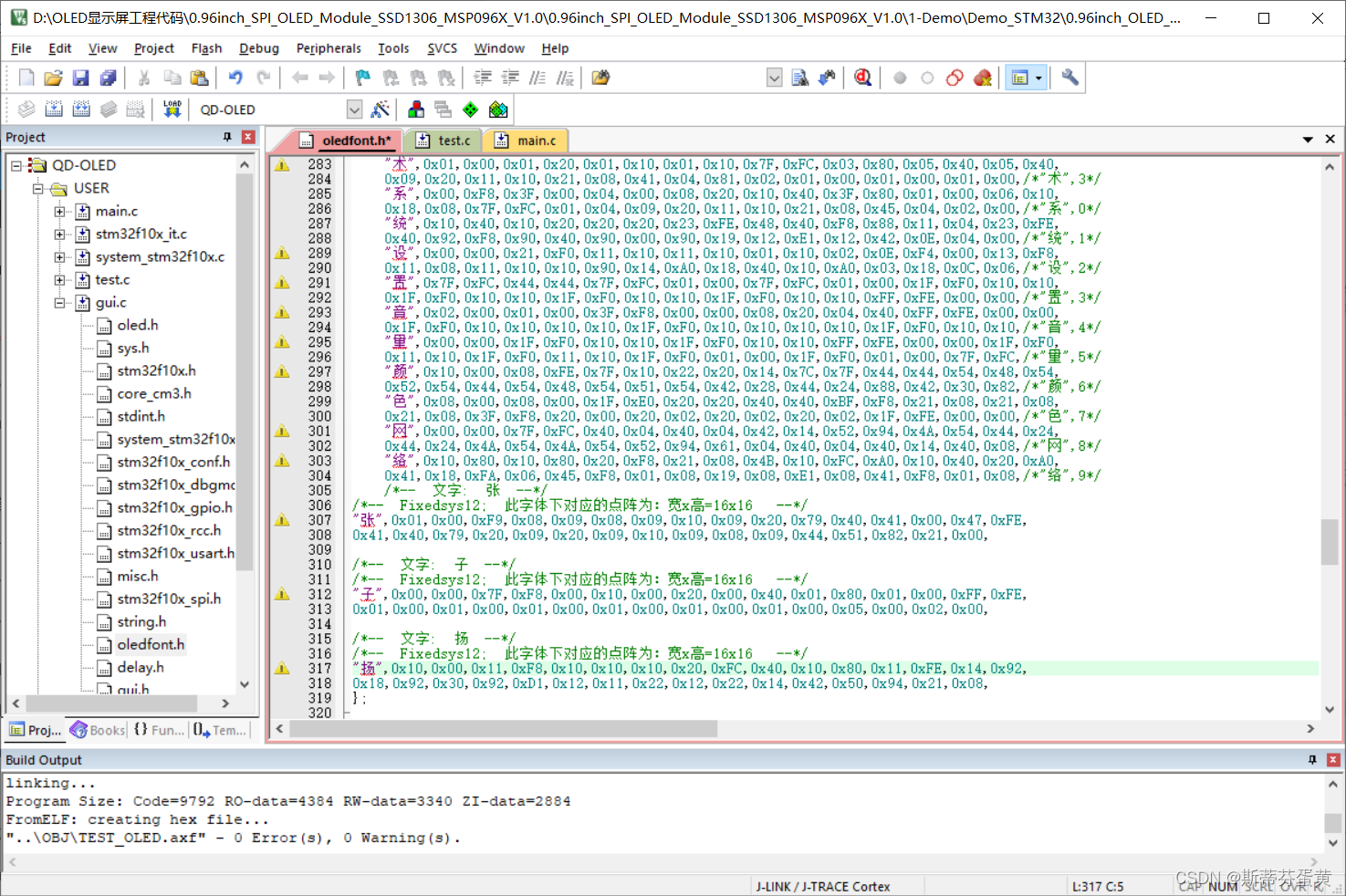Select stm32f10x_spi.h in project tree
The height and width of the screenshot is (896, 1346).
point(169,599)
